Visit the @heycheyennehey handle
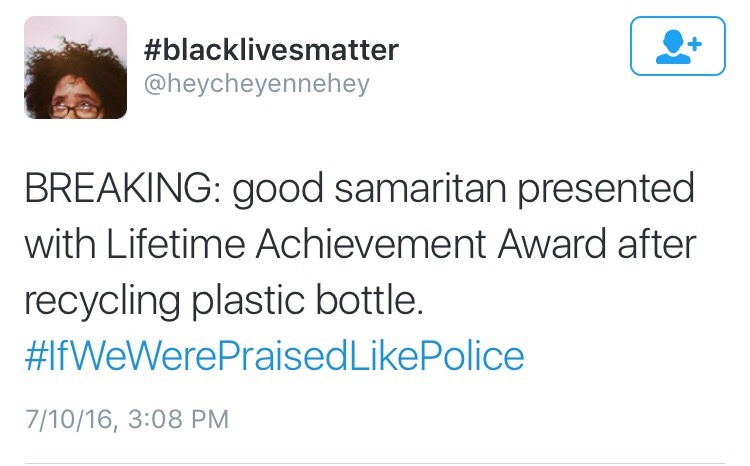The width and height of the screenshot is (750, 466). point(257,84)
